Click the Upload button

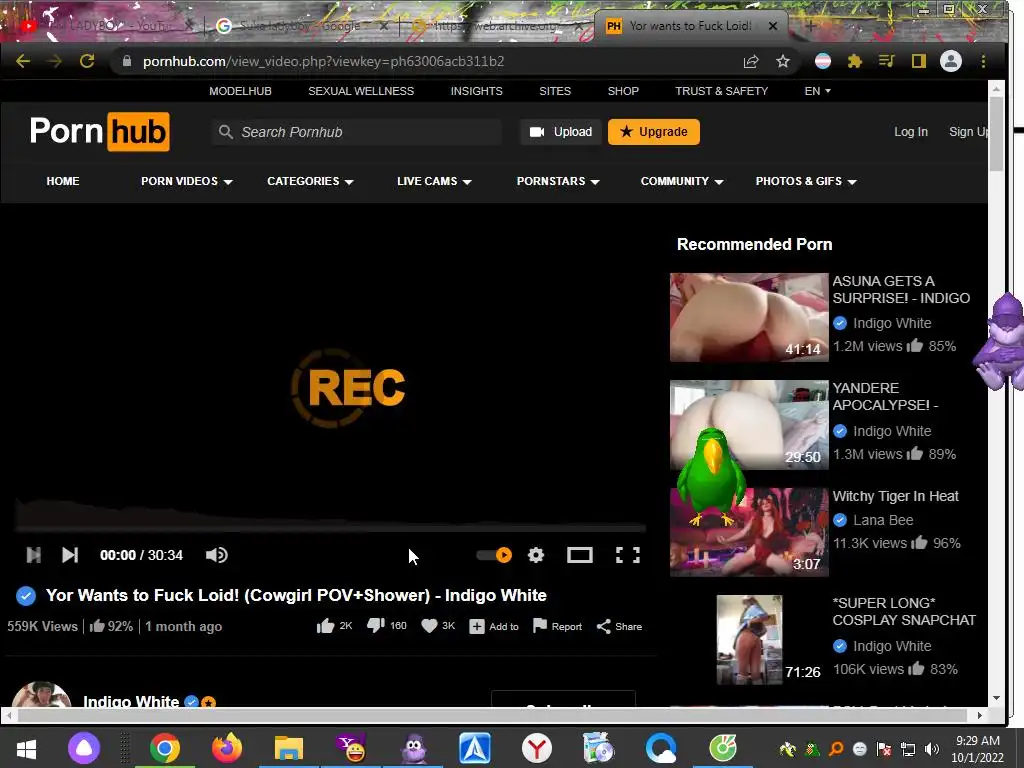pos(561,132)
